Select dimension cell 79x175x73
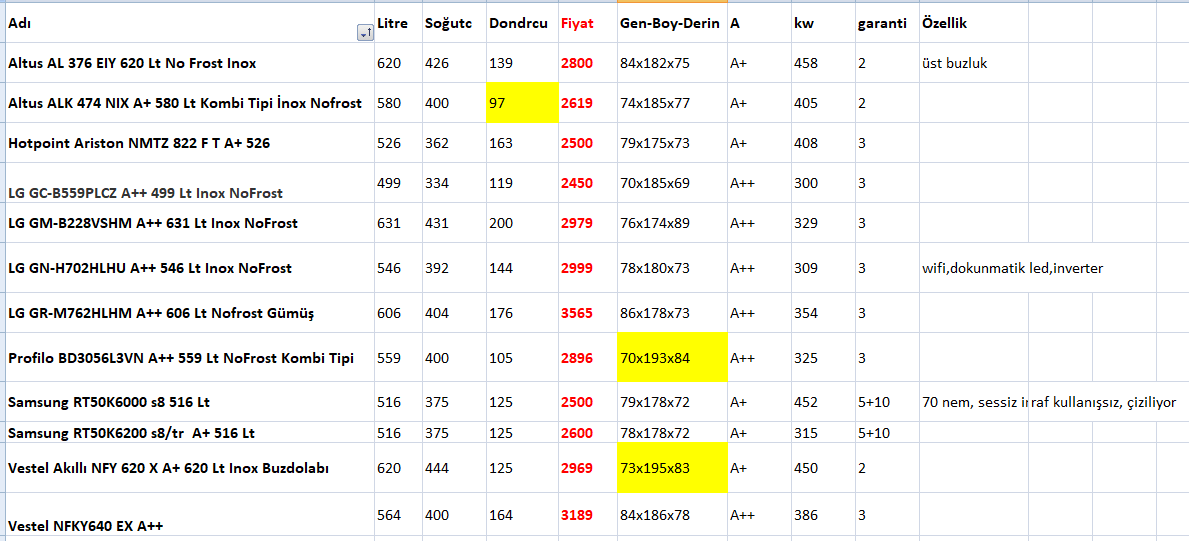1189x541 pixels. 672,143
